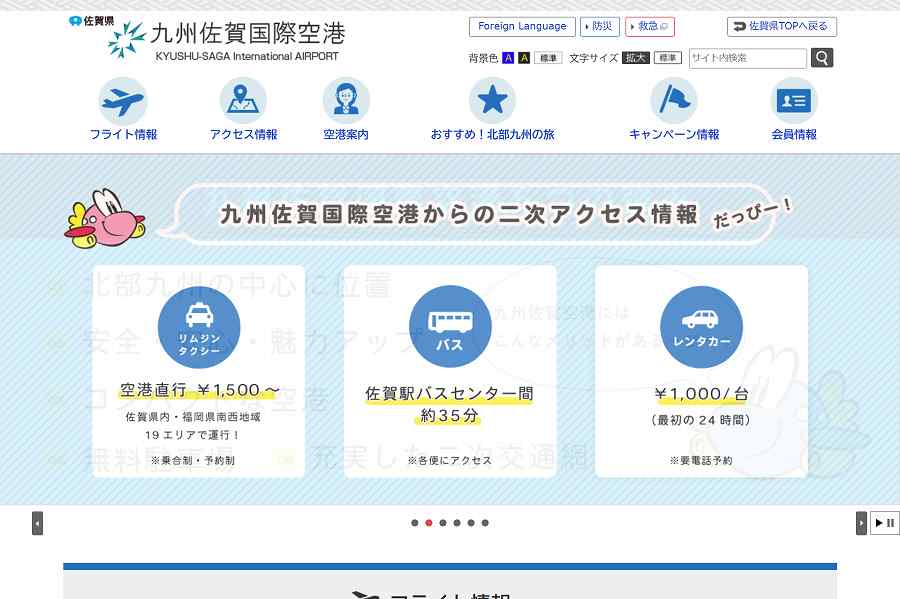Click 佐賀駅バスセンター間 text
900x599 pixels.
pos(450,394)
